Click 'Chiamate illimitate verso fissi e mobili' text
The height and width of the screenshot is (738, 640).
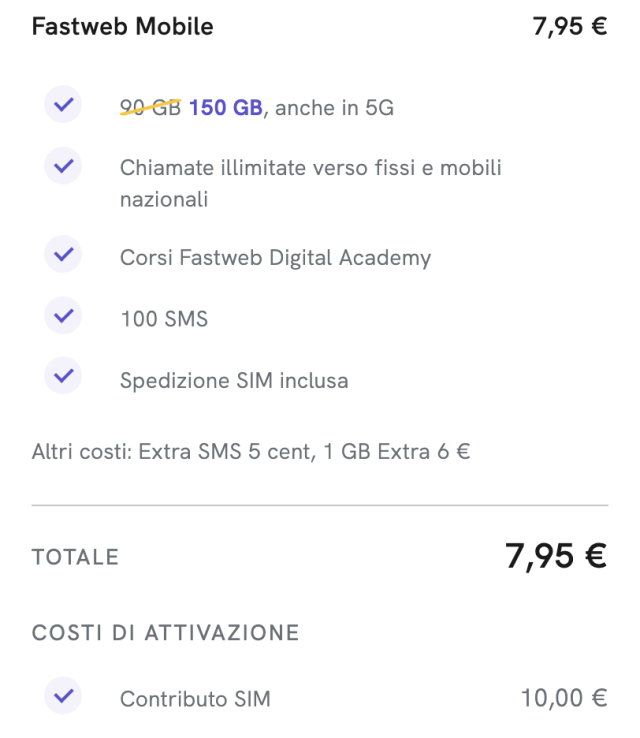[310, 168]
